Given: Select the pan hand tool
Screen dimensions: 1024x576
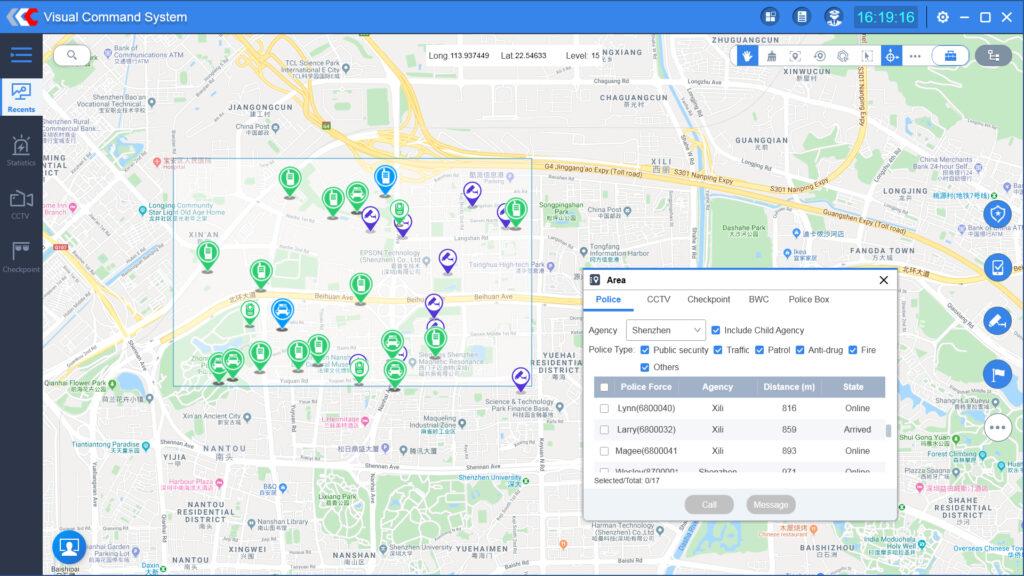Looking at the screenshot, I should 747,56.
